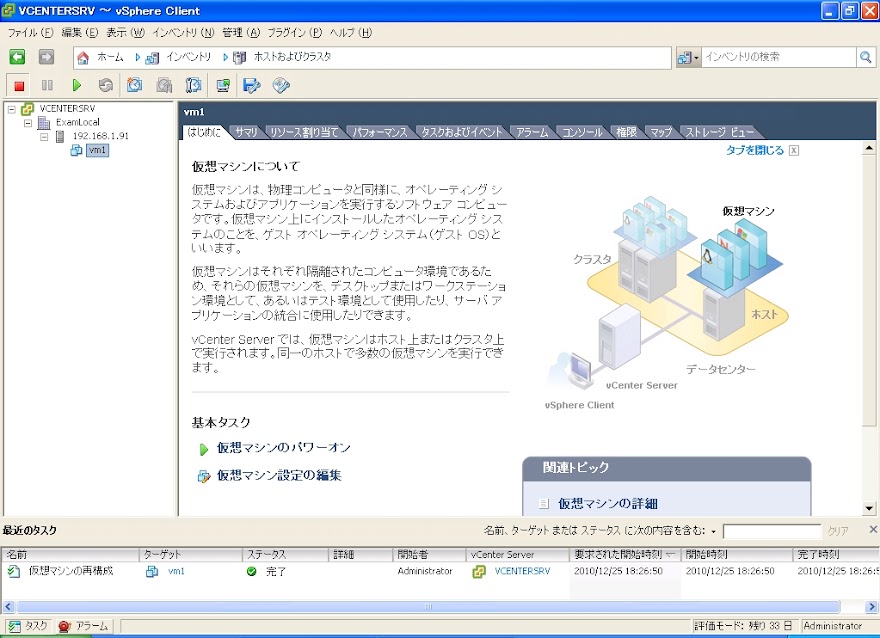This screenshot has width=880, height=638.
Task: Open the コンソール tab
Action: pos(582,132)
